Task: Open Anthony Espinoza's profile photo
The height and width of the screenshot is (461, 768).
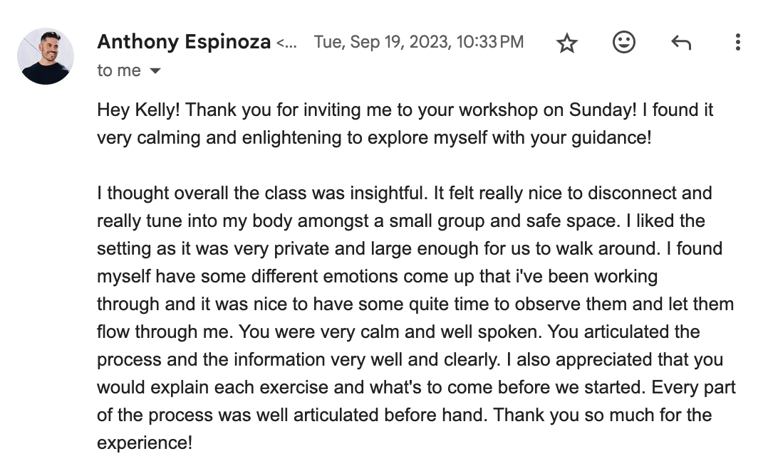Action: tap(46, 56)
